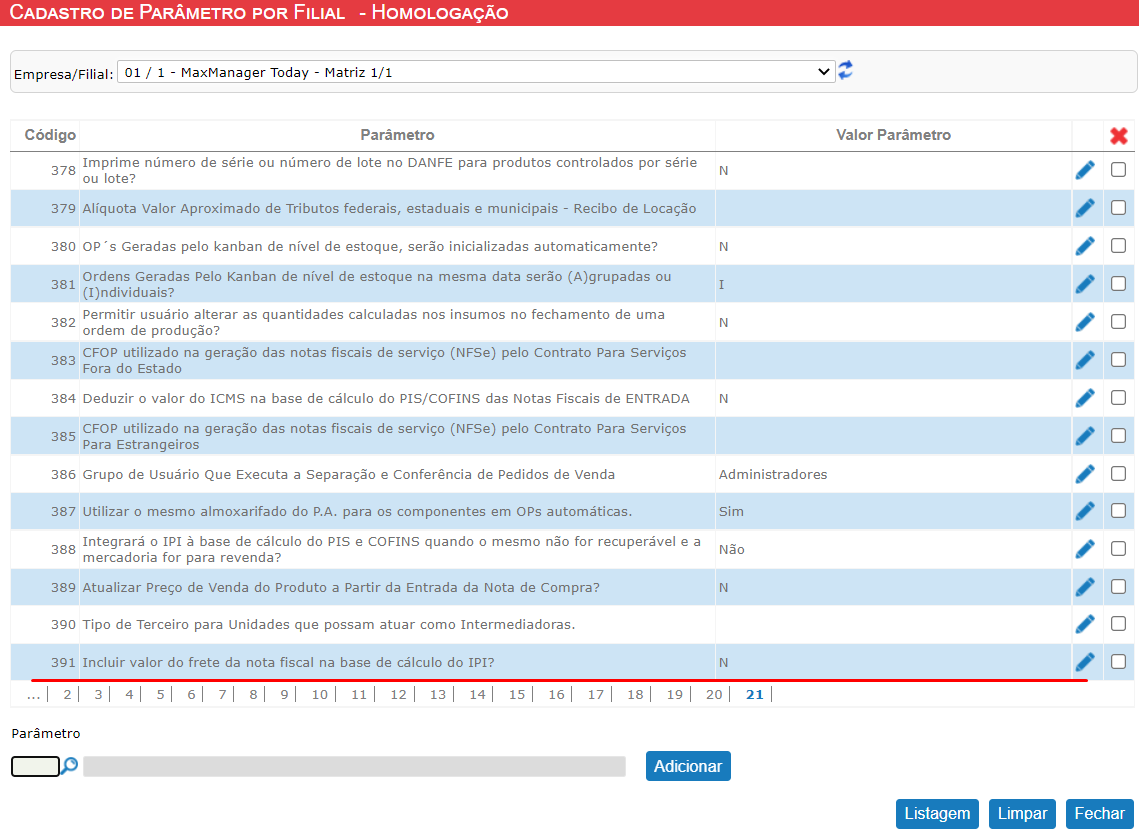Select current page 21
This screenshot has height=837, width=1139.
pyautogui.click(x=755, y=695)
